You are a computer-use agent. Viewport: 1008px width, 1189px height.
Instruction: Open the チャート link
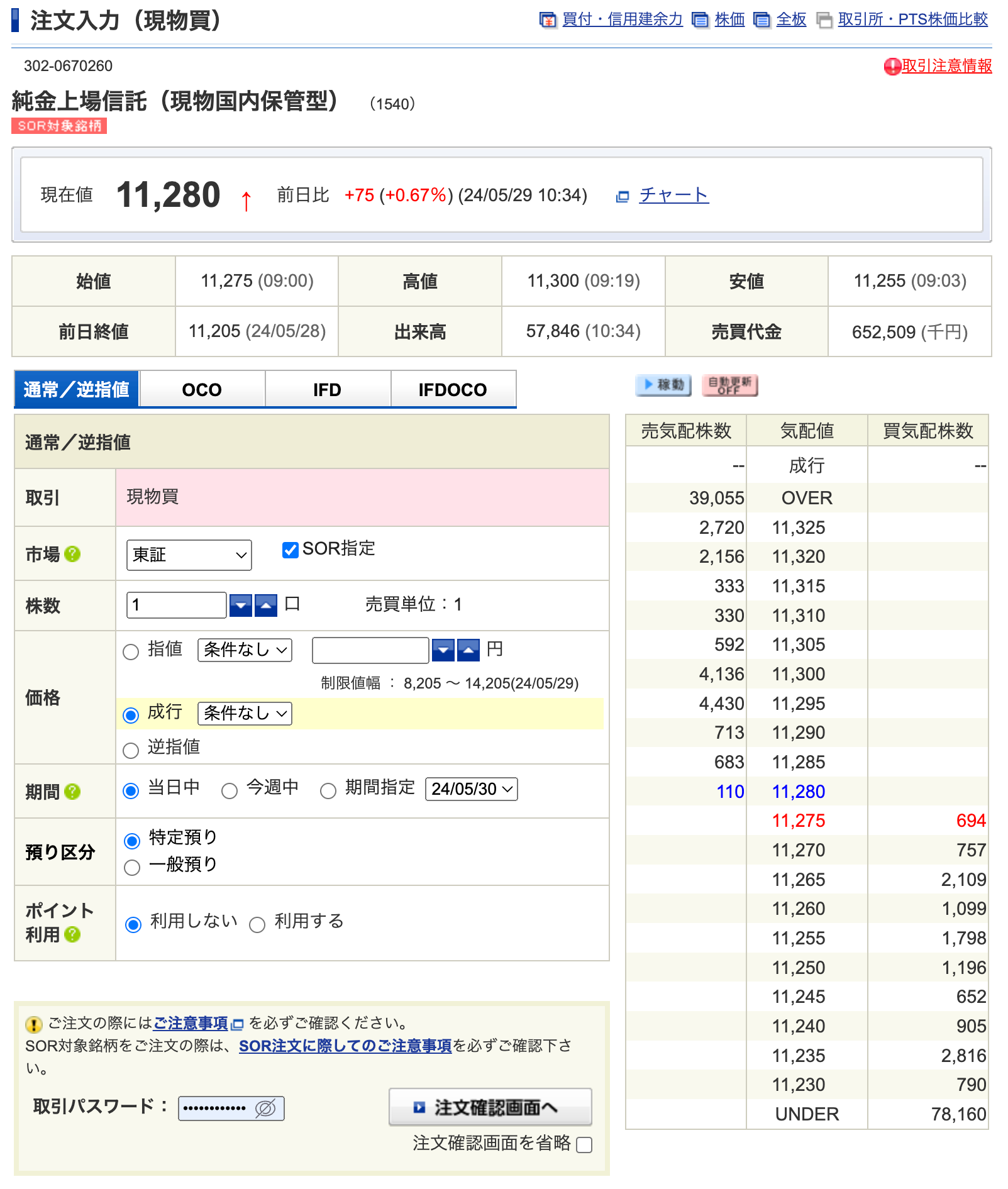[x=673, y=196]
